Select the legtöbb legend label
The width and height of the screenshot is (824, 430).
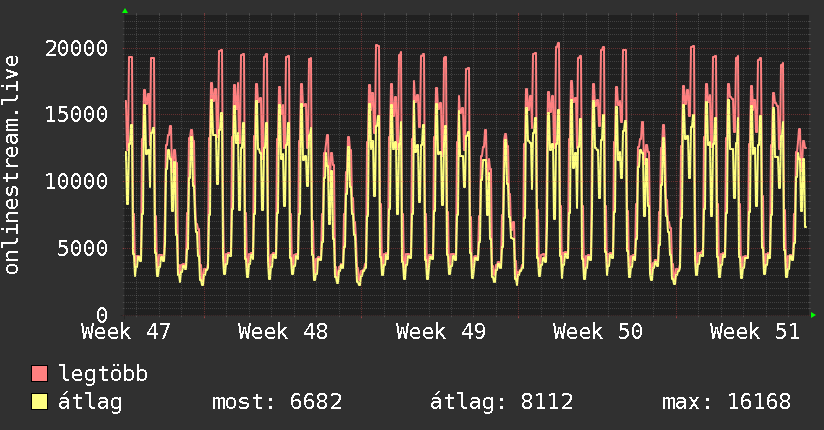104,374
